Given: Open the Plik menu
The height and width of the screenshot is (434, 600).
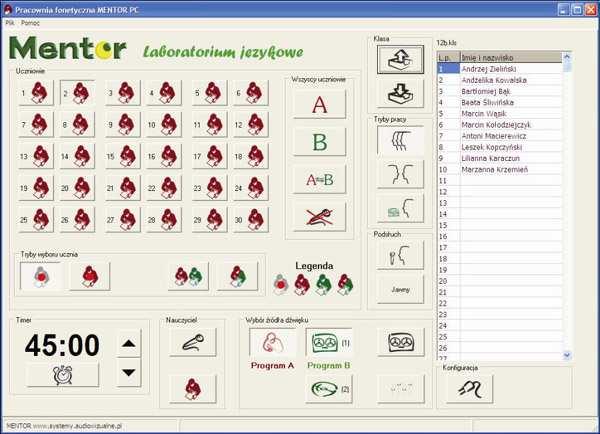Looking at the screenshot, I should click(10, 23).
